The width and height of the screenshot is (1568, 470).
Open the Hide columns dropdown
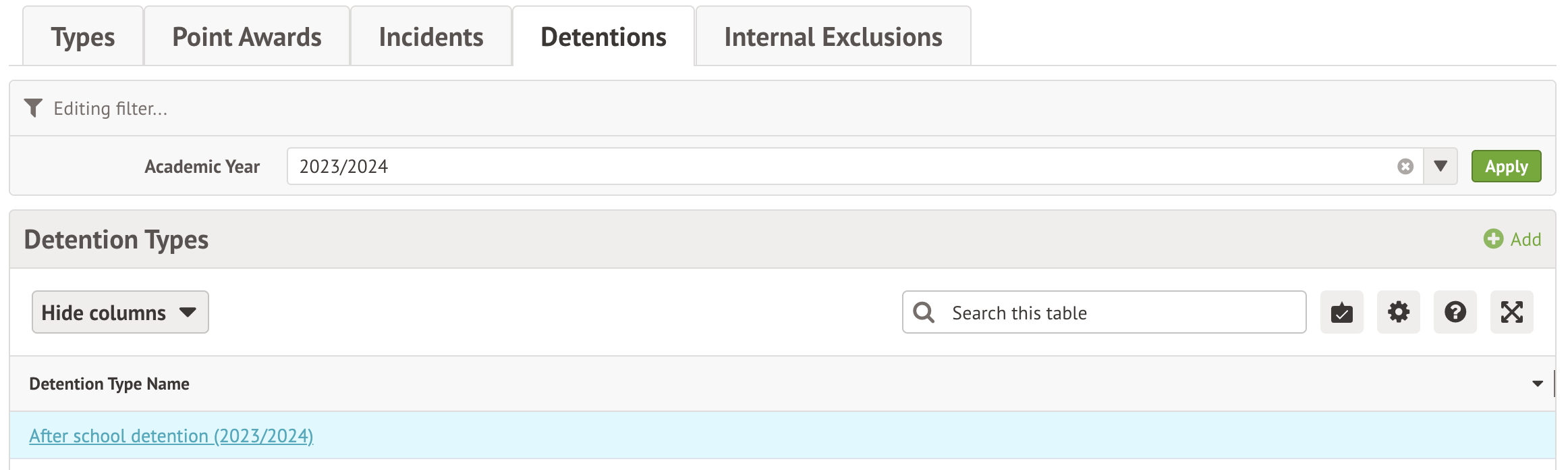[x=120, y=313]
